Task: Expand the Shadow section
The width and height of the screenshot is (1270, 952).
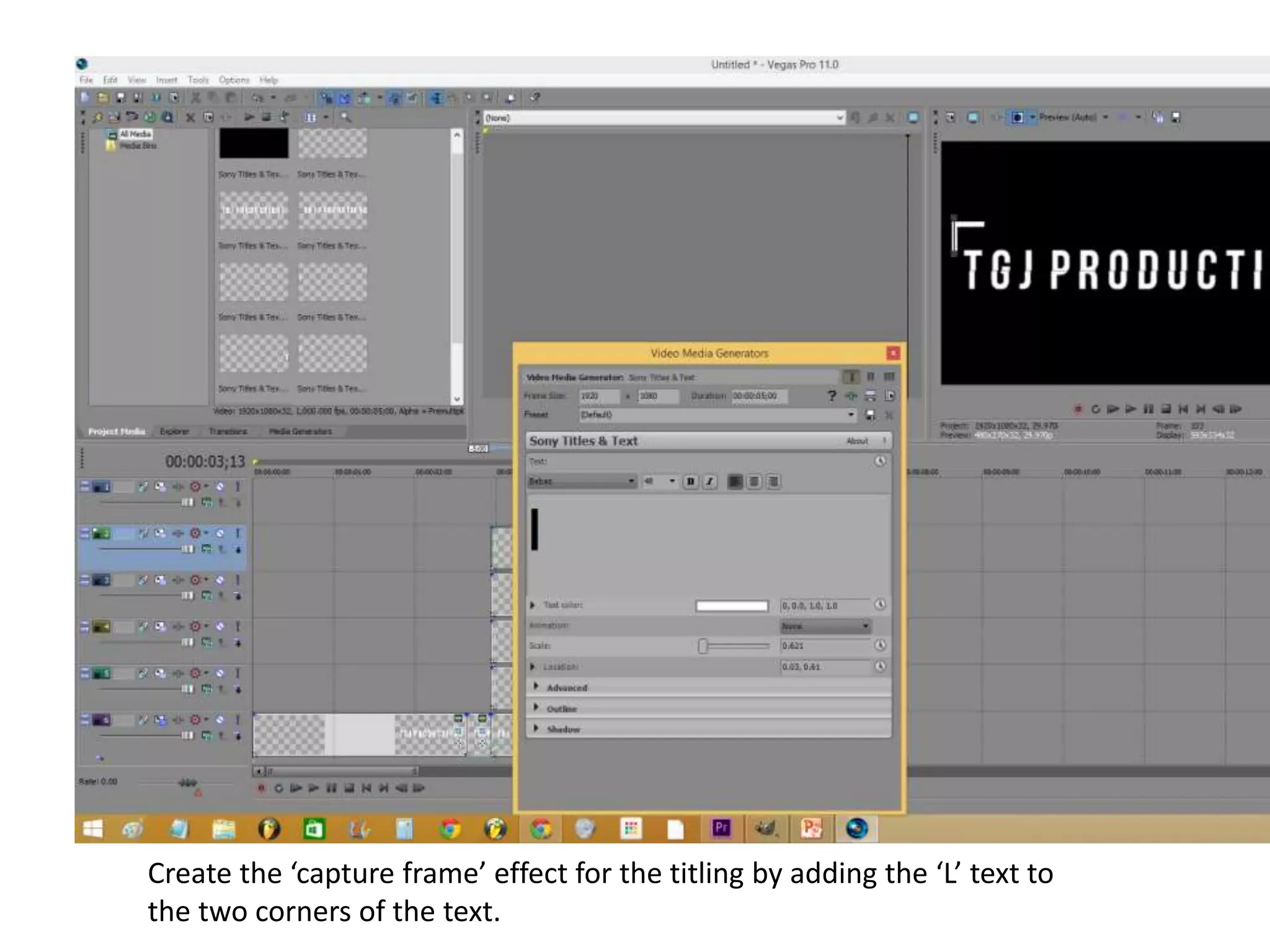Action: [x=536, y=729]
